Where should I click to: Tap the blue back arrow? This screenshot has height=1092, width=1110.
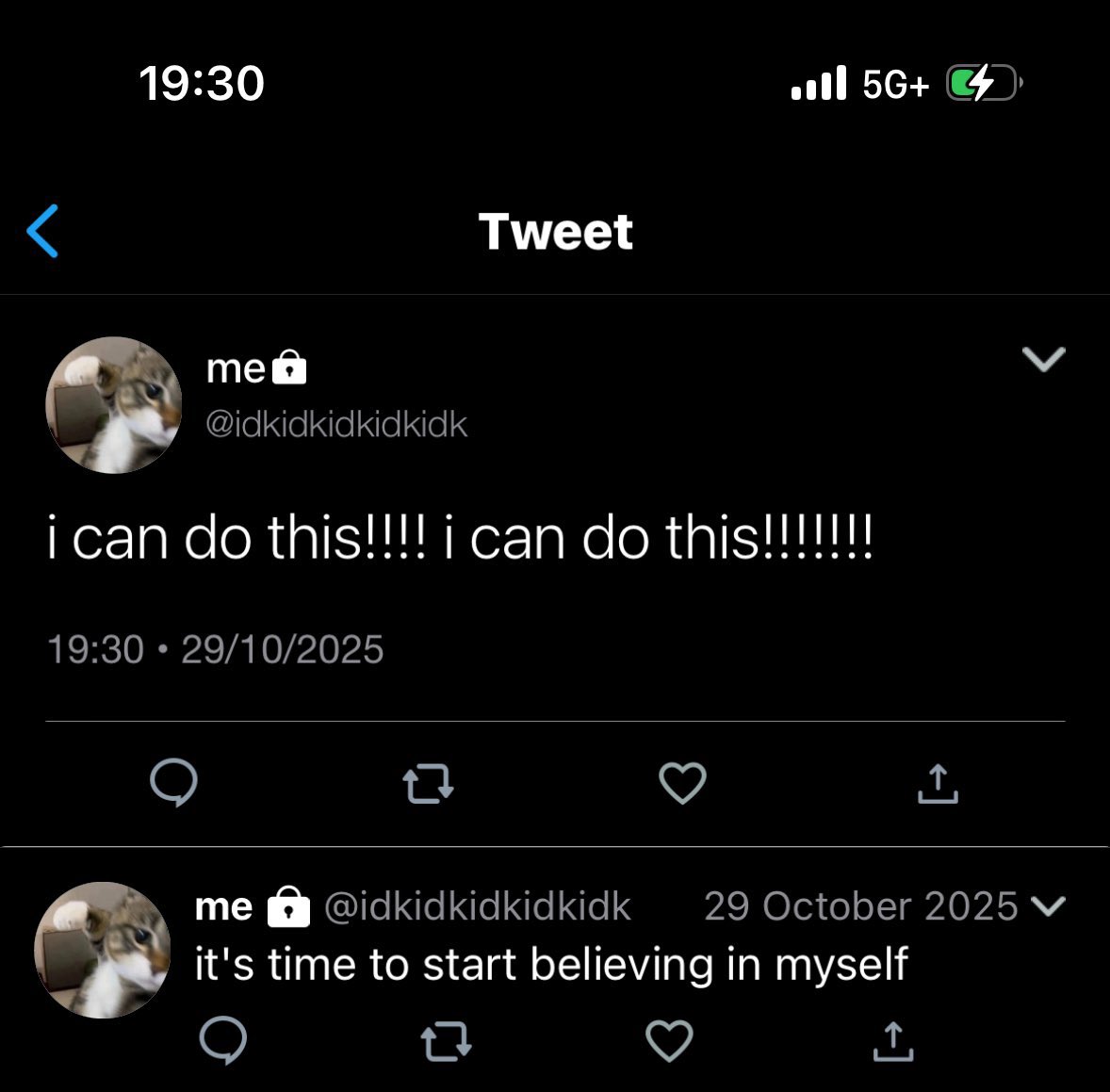[42, 232]
